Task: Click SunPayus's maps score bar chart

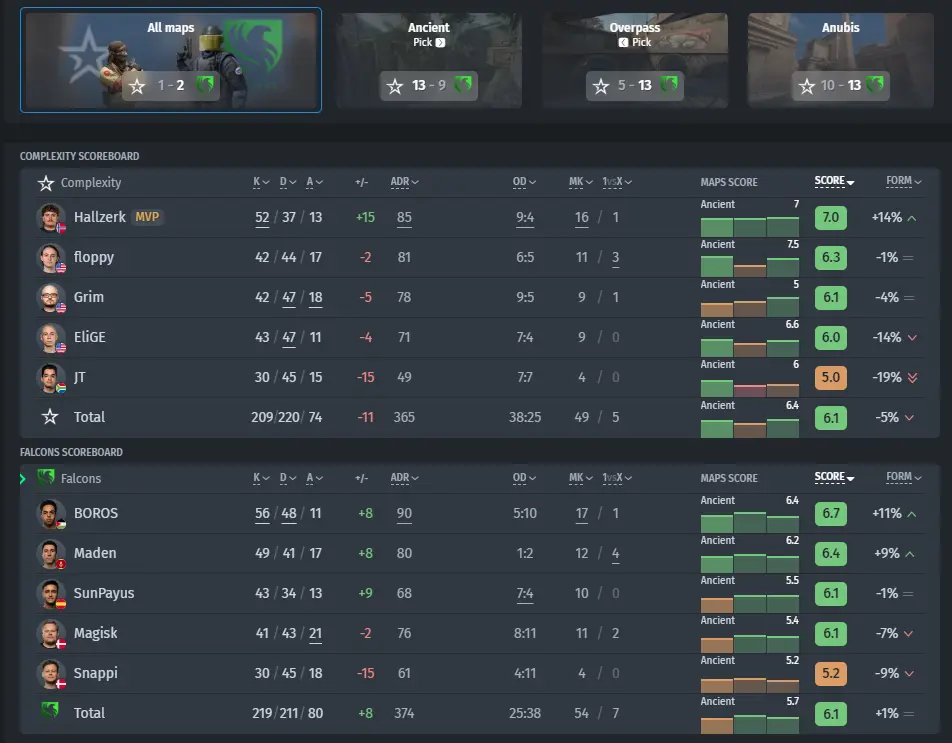Action: coord(750,603)
